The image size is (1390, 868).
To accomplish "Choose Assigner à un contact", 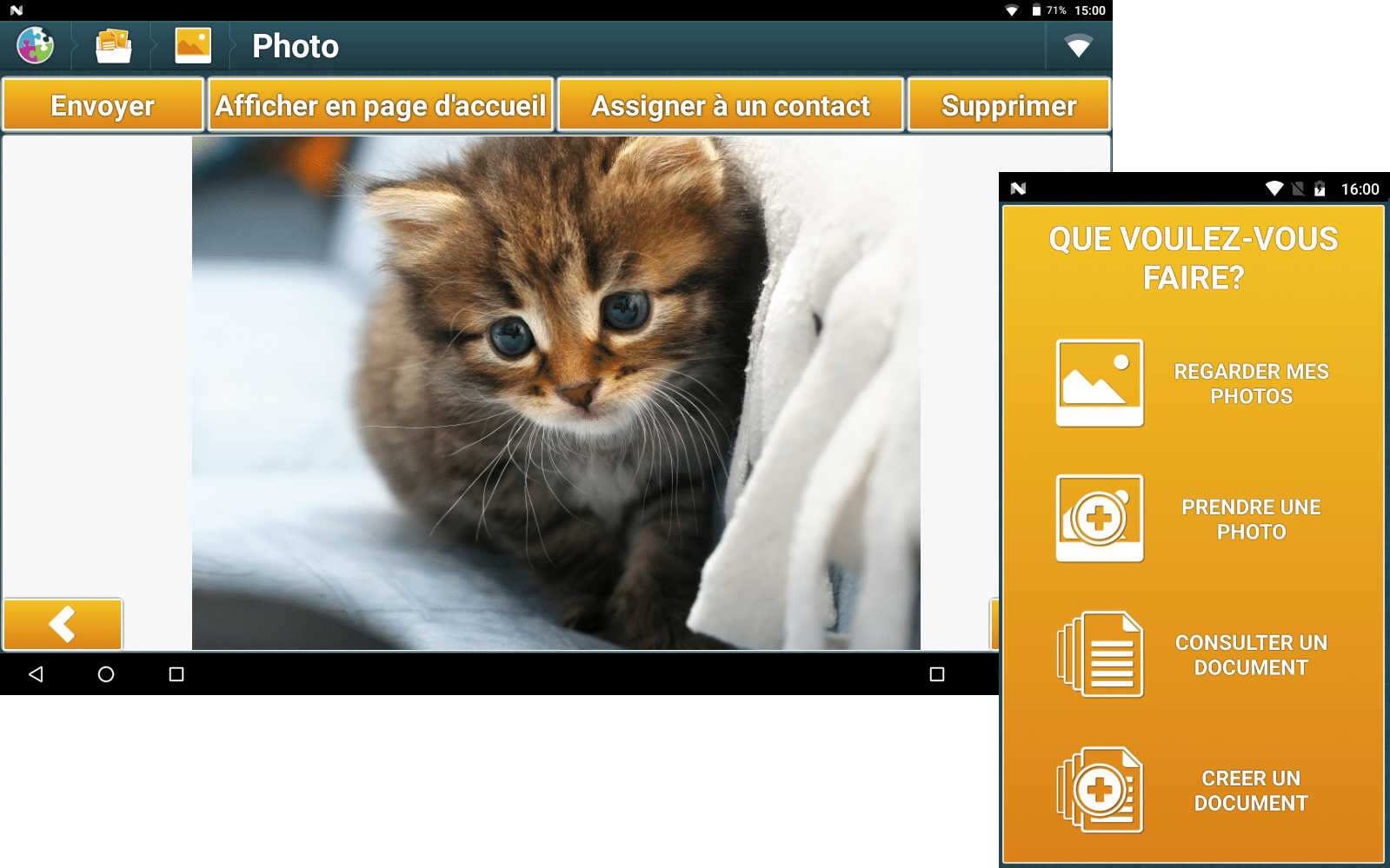I will coord(730,105).
